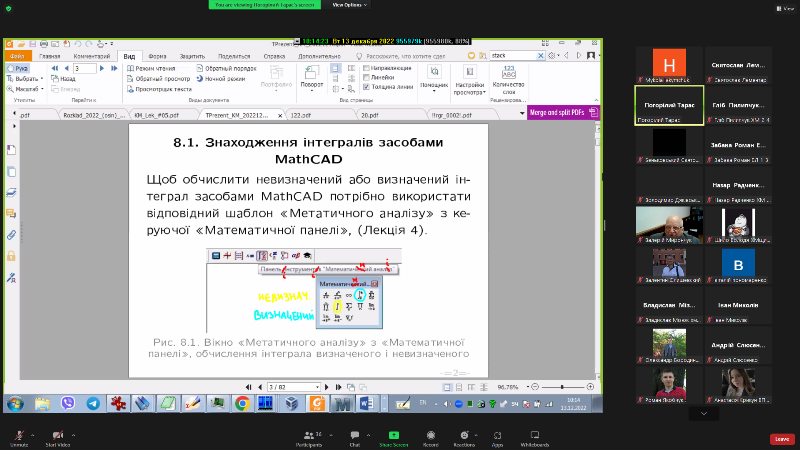Open Whiteboards from the Zoom toolbar
Image resolution: width=800 pixels, height=450 pixels.
click(534, 436)
